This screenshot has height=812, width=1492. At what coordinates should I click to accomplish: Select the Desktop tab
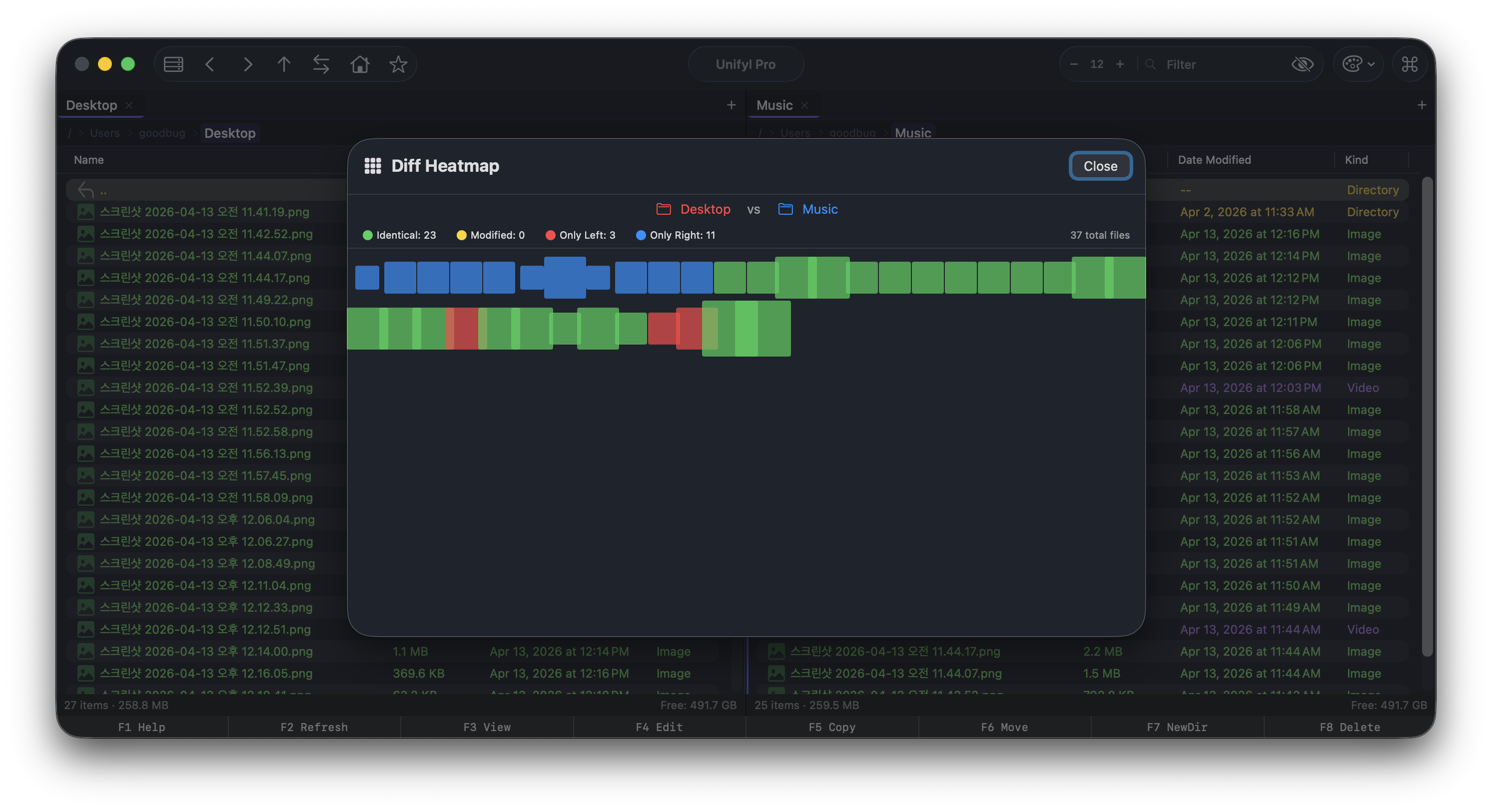coord(92,105)
